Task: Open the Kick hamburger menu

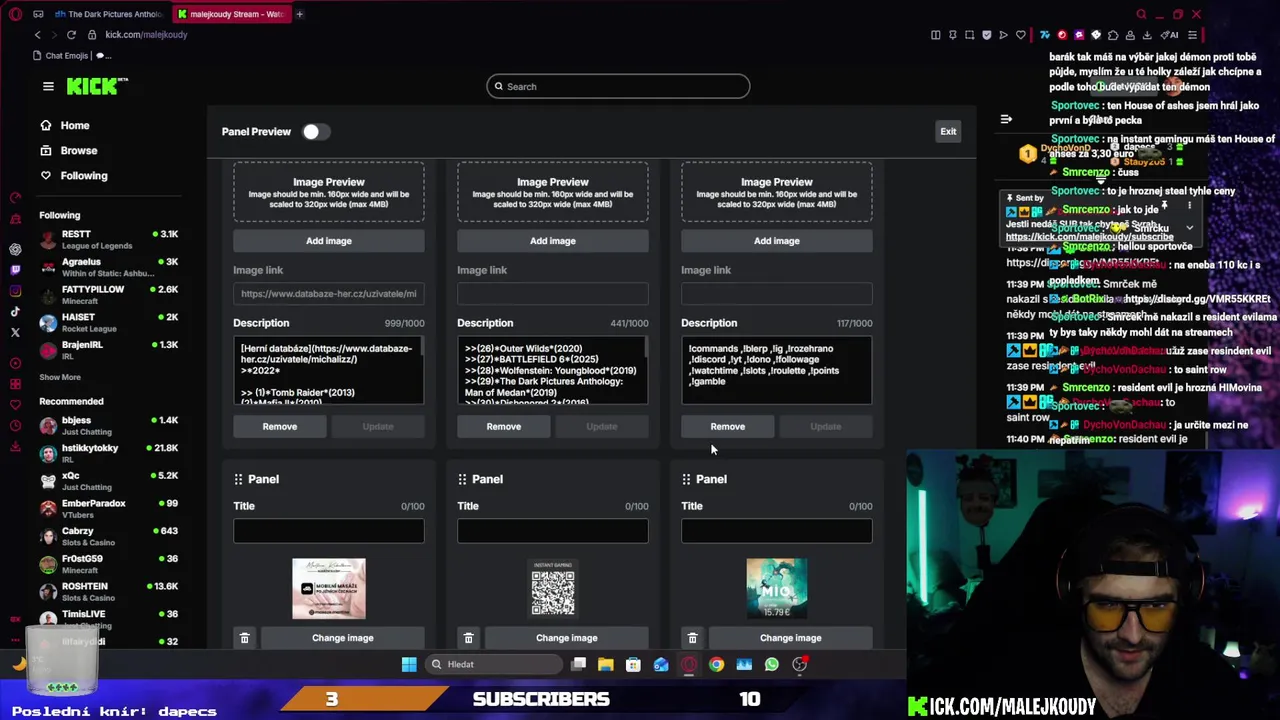Action: tap(48, 86)
